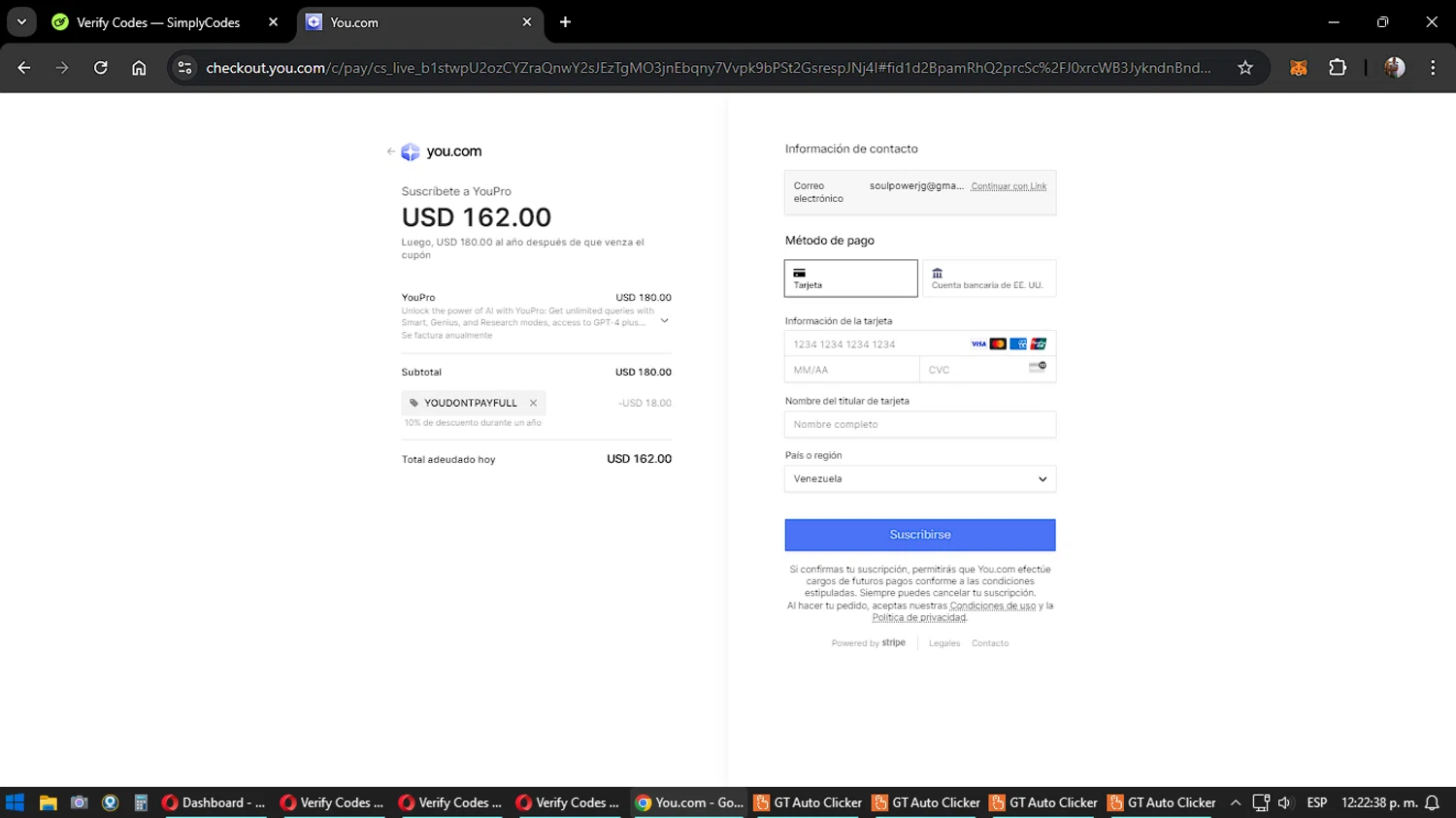Click the Powered by Stripe link
This screenshot has height=818, width=1456.
point(869,642)
